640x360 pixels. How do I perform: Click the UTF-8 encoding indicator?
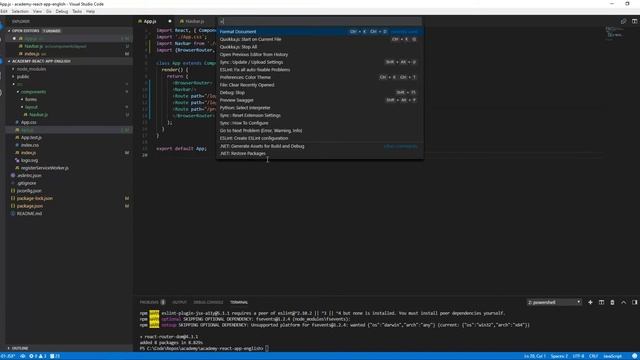point(578,356)
